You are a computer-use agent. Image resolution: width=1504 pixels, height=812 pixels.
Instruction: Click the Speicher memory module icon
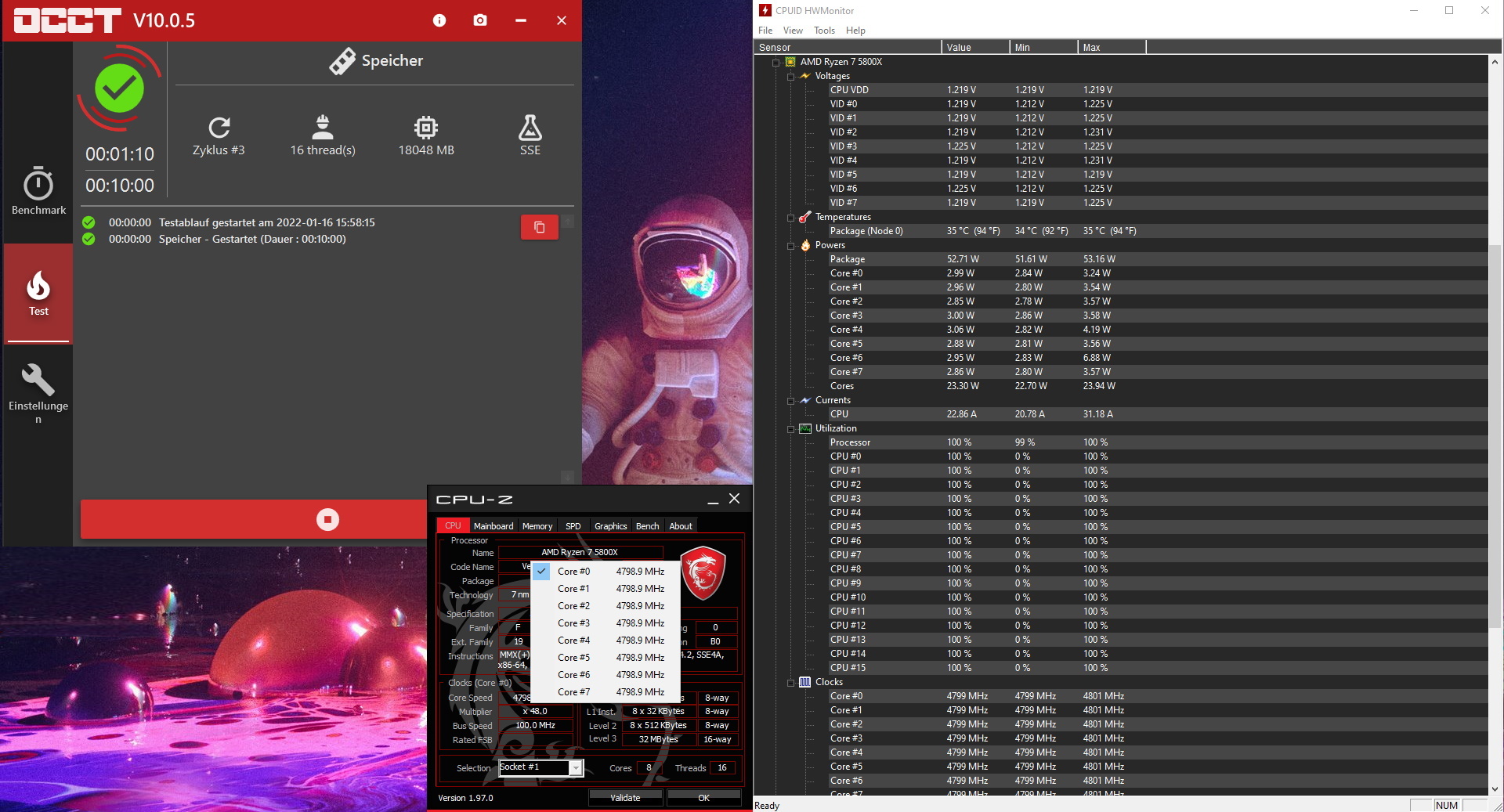(x=342, y=61)
